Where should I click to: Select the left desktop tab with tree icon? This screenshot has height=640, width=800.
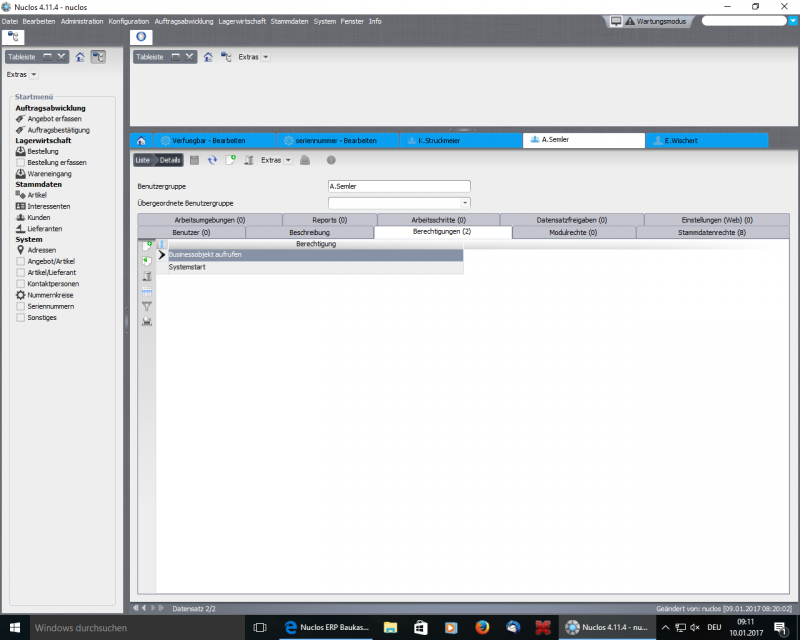pyautogui.click(x=13, y=37)
